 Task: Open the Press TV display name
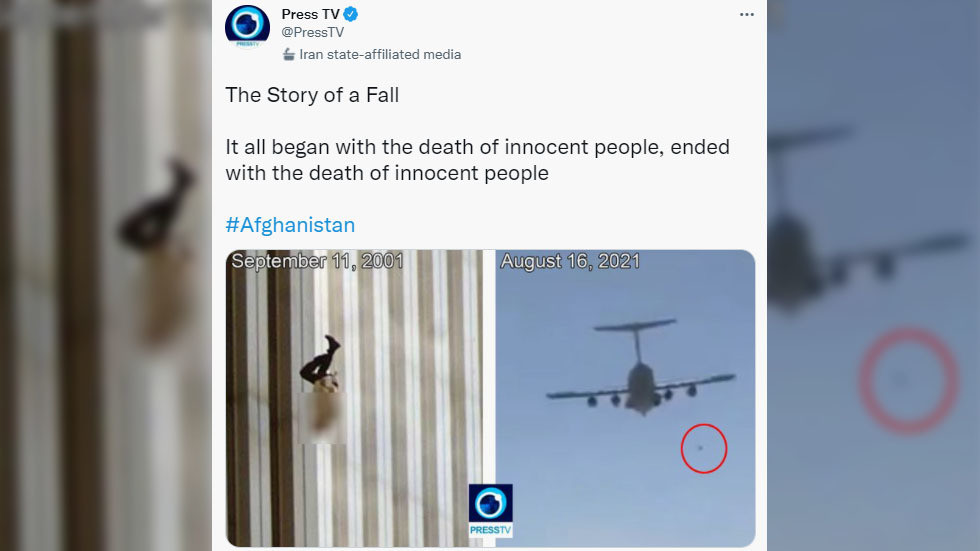tap(310, 14)
